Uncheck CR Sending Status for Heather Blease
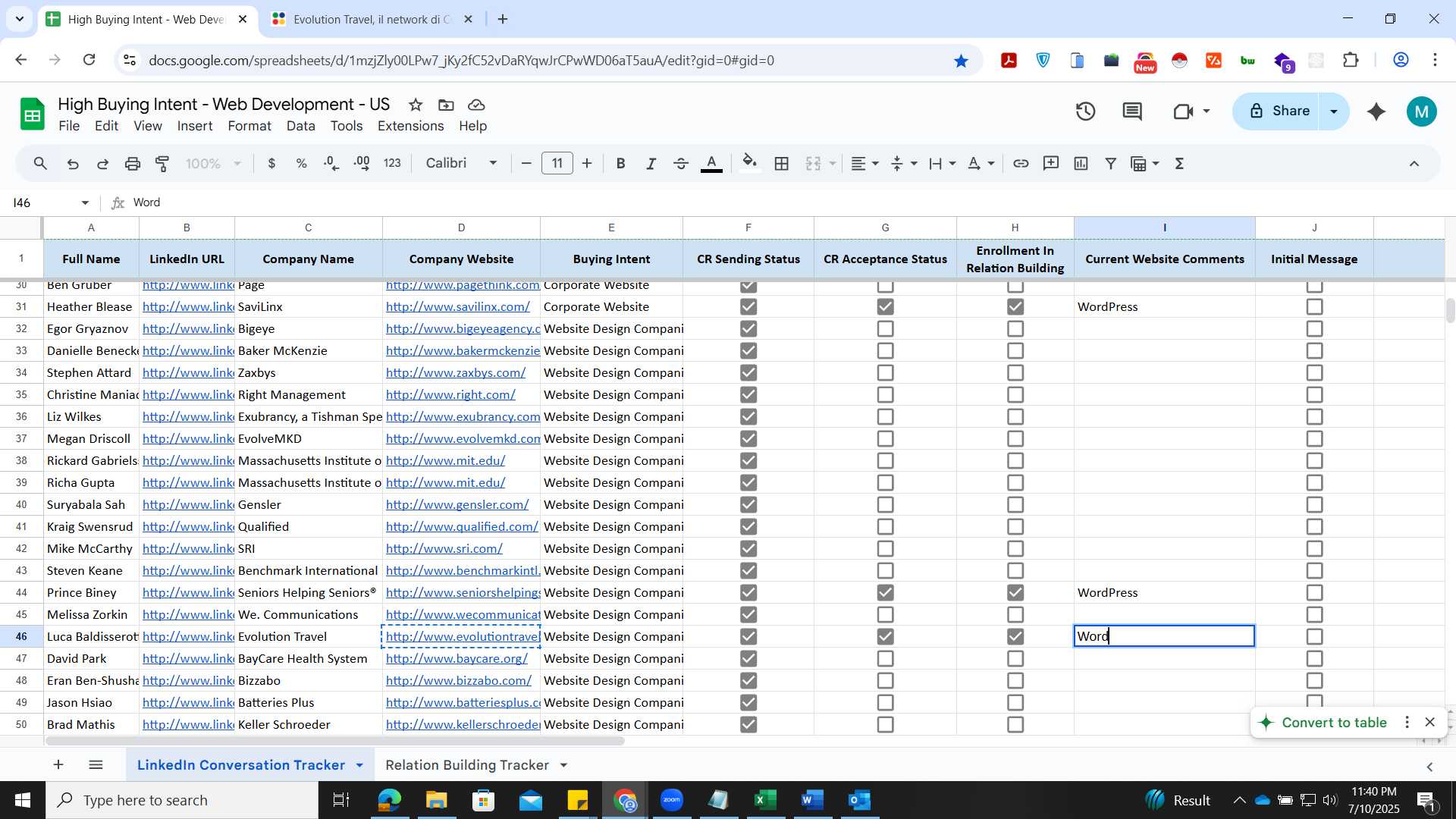Screen dimensions: 1456x819 tap(748, 307)
